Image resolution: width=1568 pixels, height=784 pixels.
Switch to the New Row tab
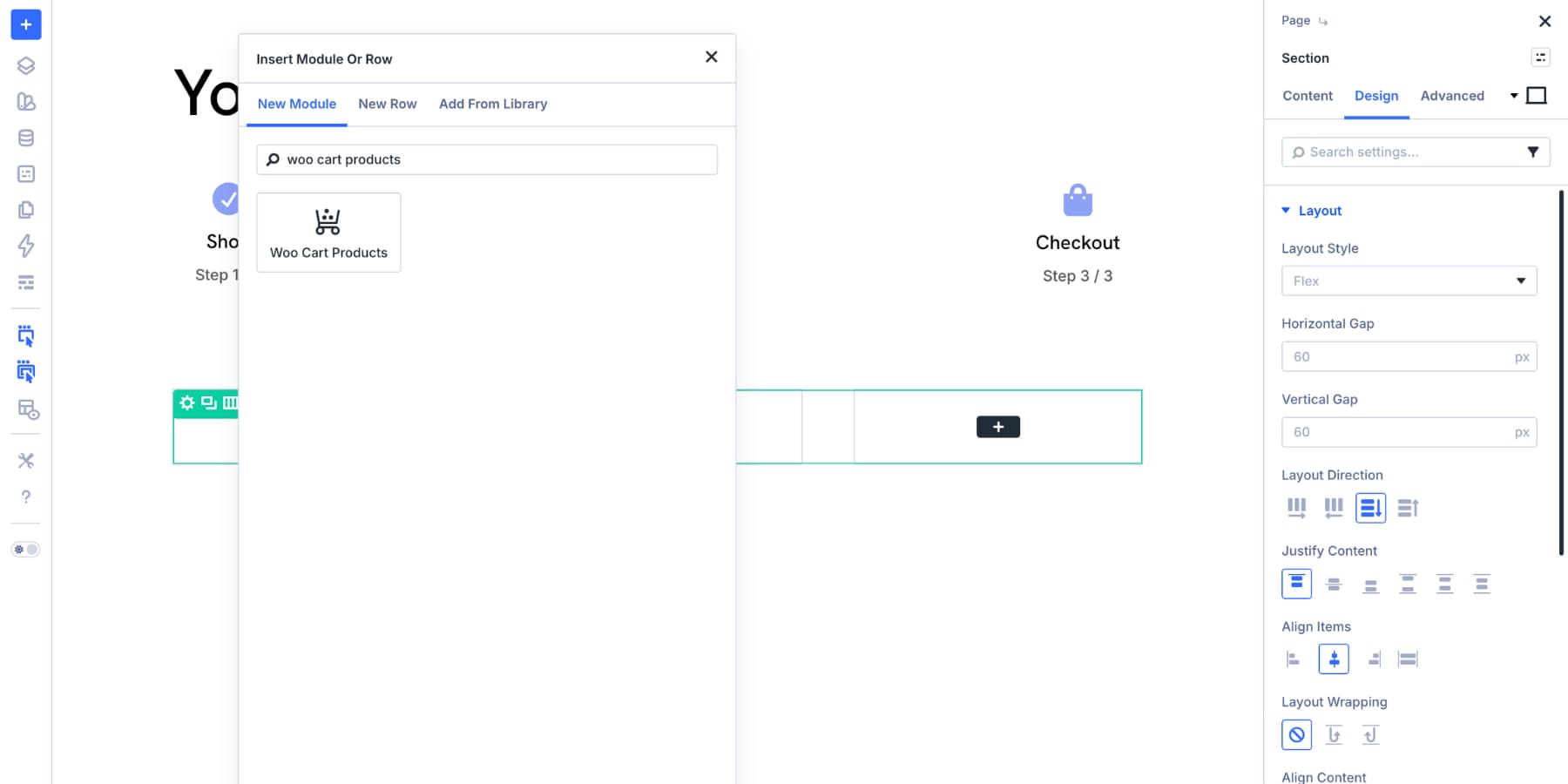388,104
